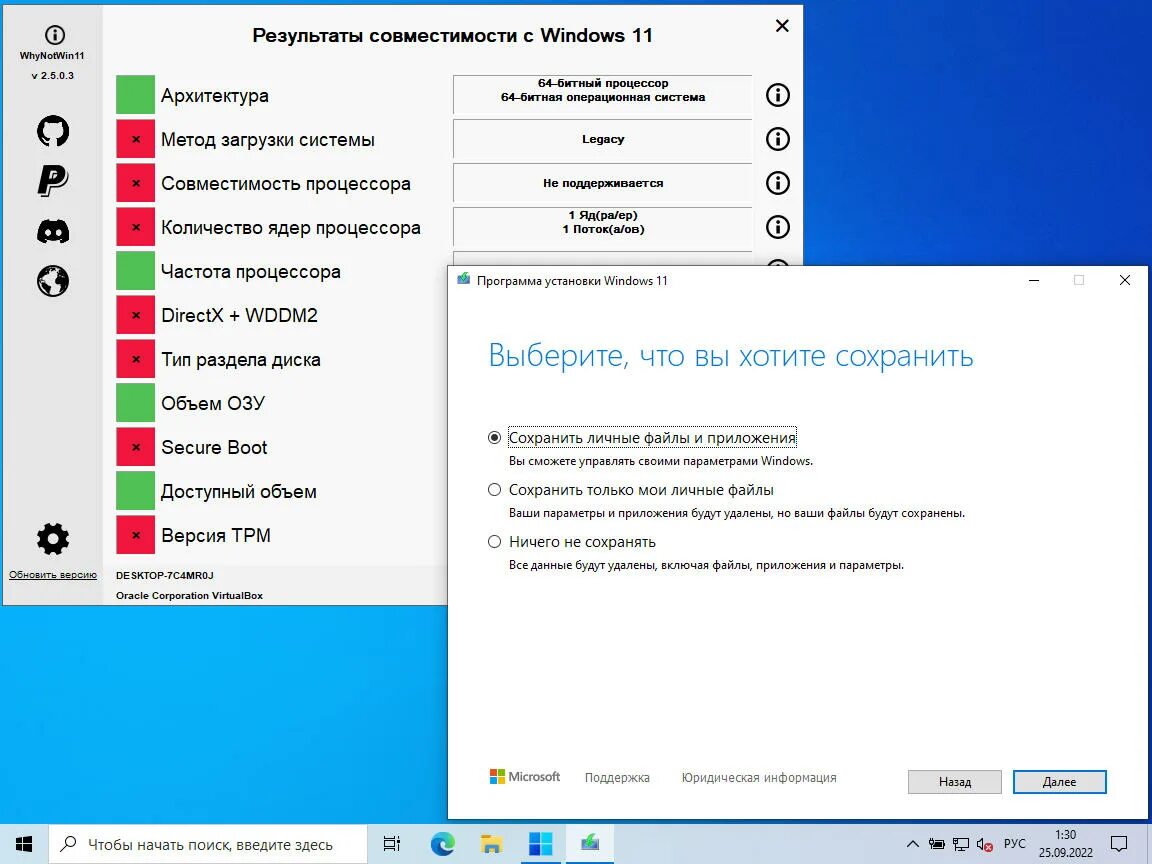Click the 'Legacy' result box
Image resolution: width=1152 pixels, height=864 pixels.
tap(602, 139)
